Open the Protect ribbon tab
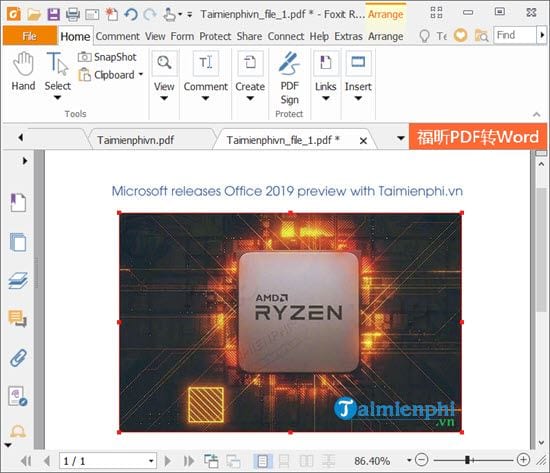 (215, 36)
